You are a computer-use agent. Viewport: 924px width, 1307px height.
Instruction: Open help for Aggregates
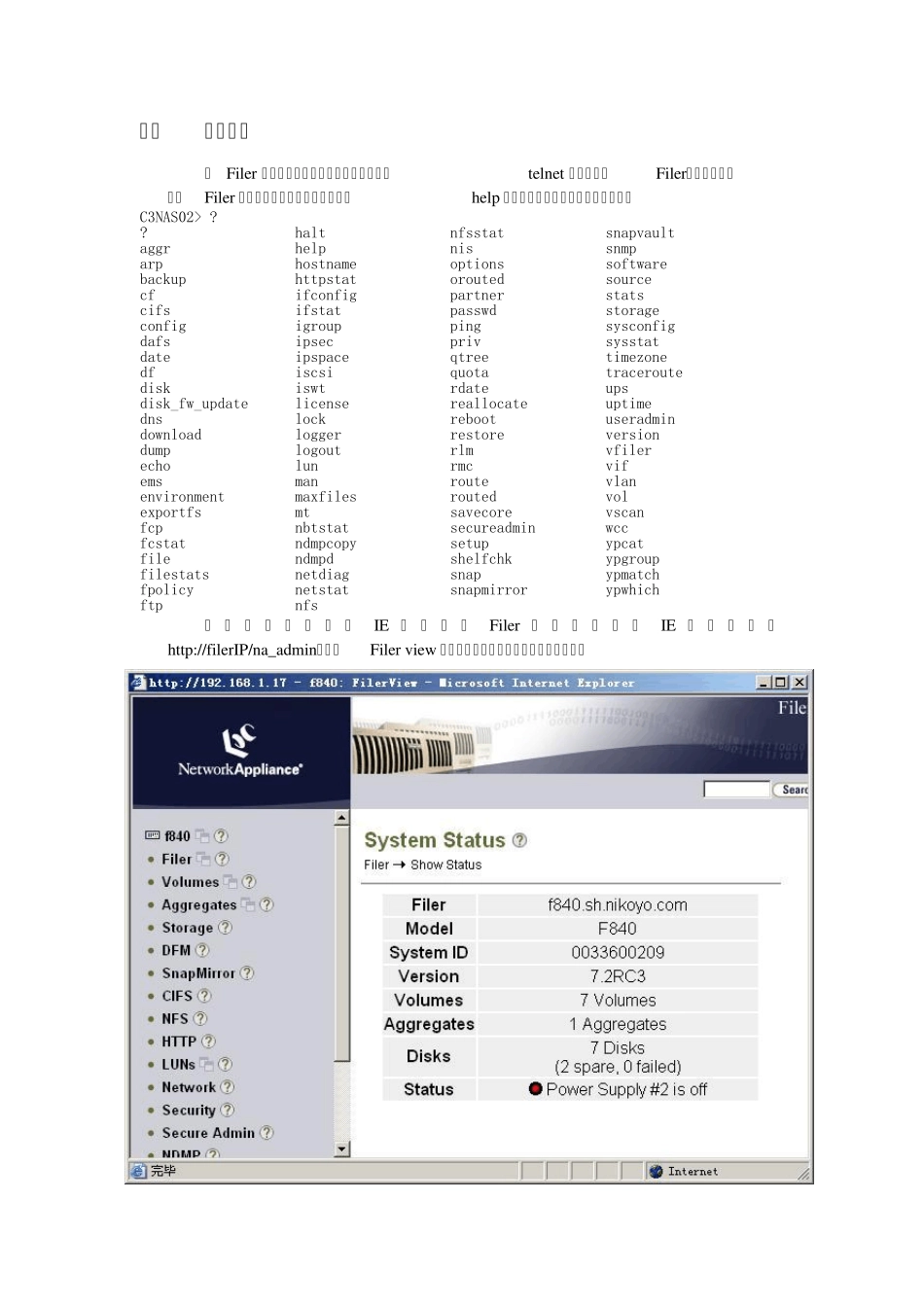pyautogui.click(x=267, y=904)
